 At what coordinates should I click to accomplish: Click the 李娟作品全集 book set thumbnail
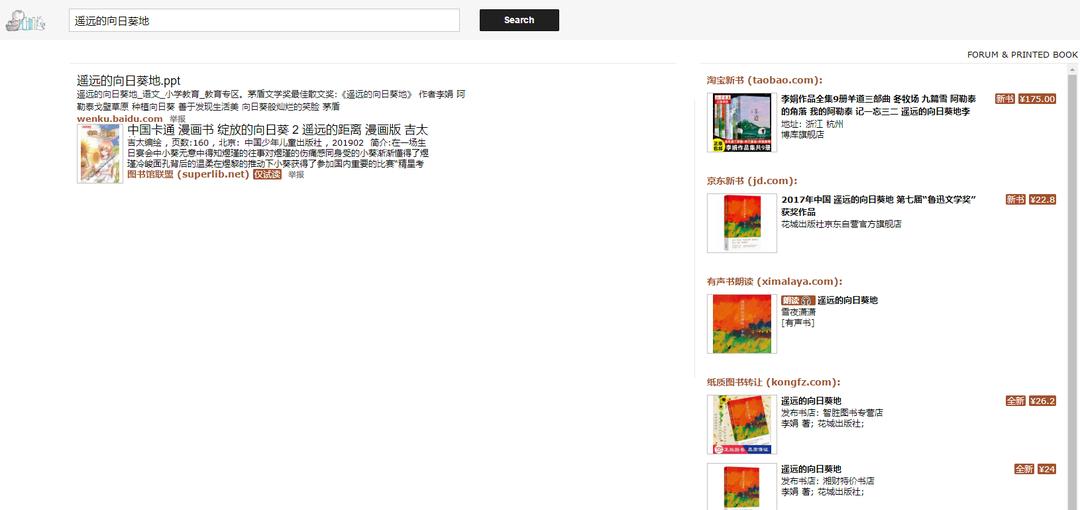click(742, 123)
